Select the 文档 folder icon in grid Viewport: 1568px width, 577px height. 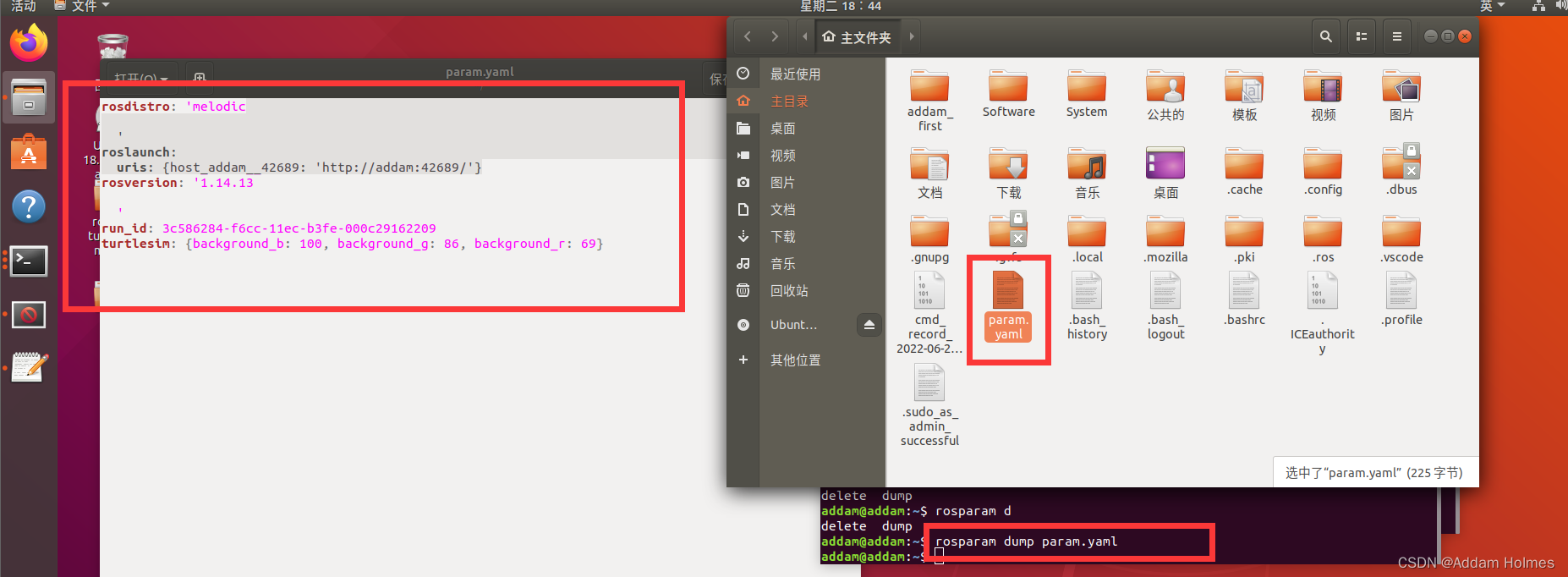(x=929, y=173)
